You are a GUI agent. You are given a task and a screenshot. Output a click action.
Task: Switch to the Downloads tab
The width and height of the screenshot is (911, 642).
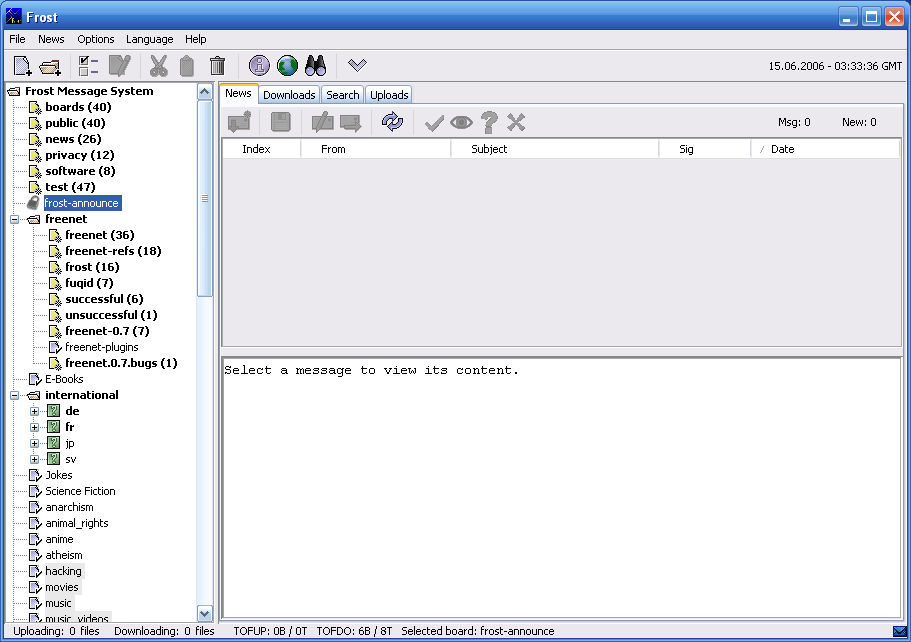point(289,95)
